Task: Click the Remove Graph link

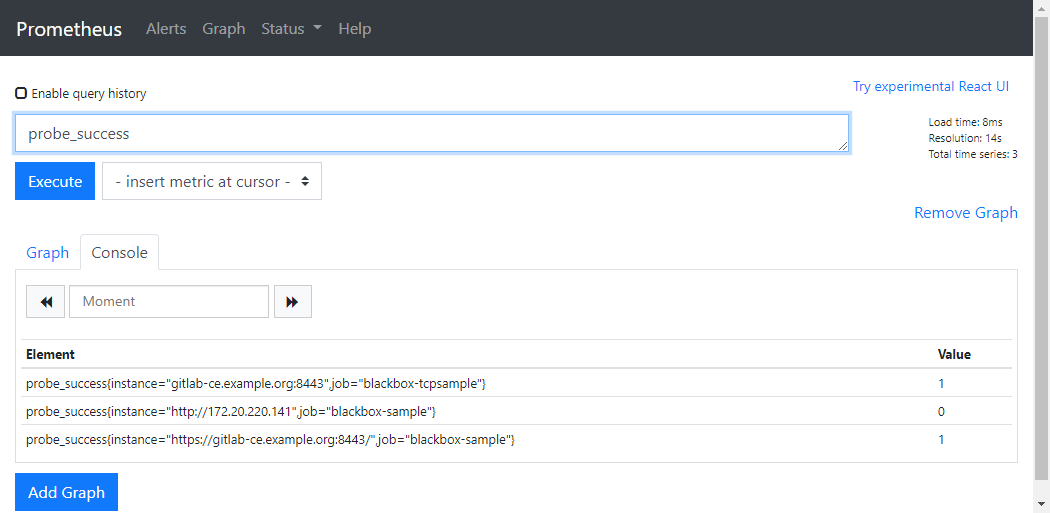Action: click(966, 212)
